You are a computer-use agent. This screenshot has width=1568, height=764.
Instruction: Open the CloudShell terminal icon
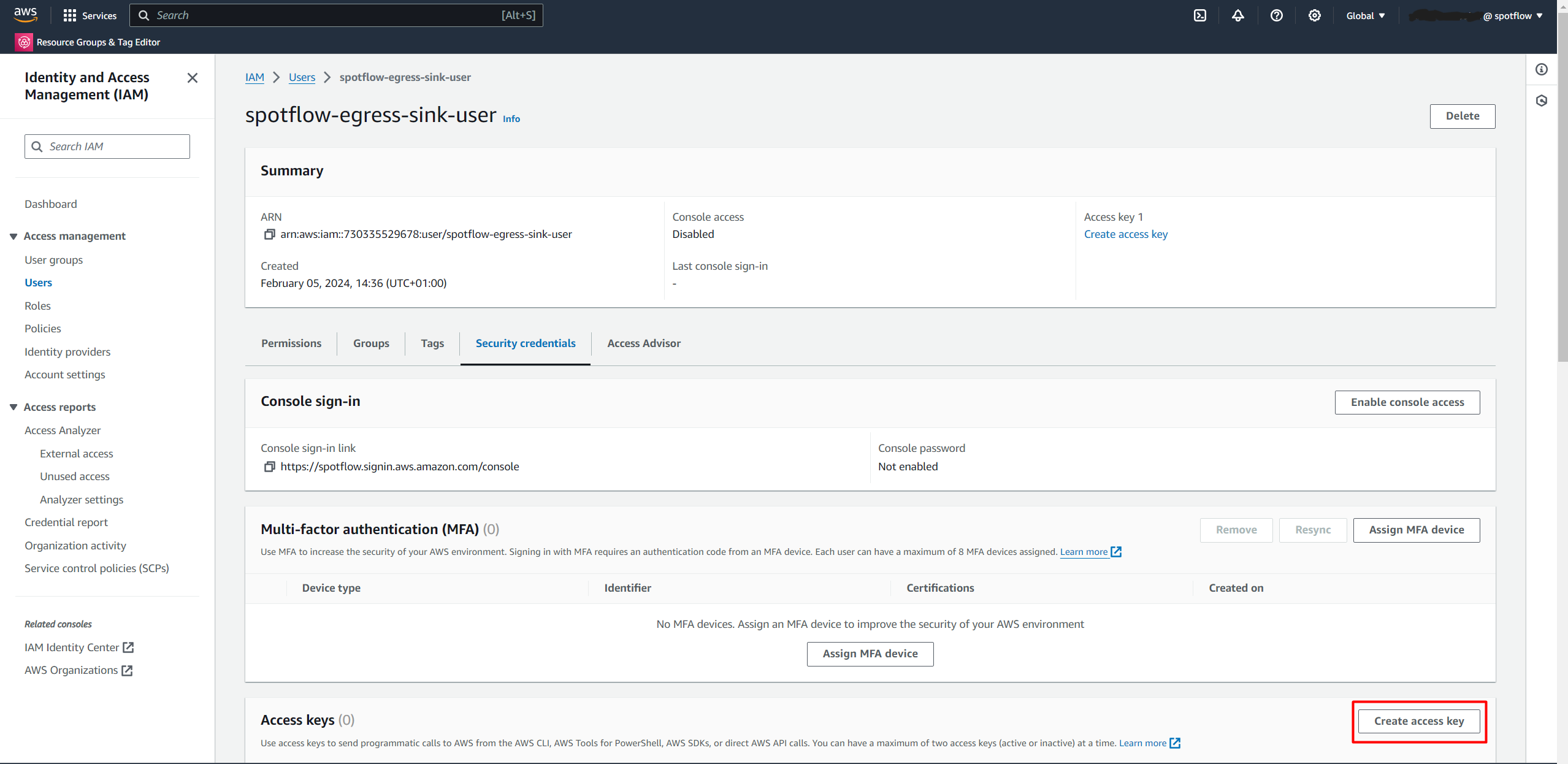1199,15
